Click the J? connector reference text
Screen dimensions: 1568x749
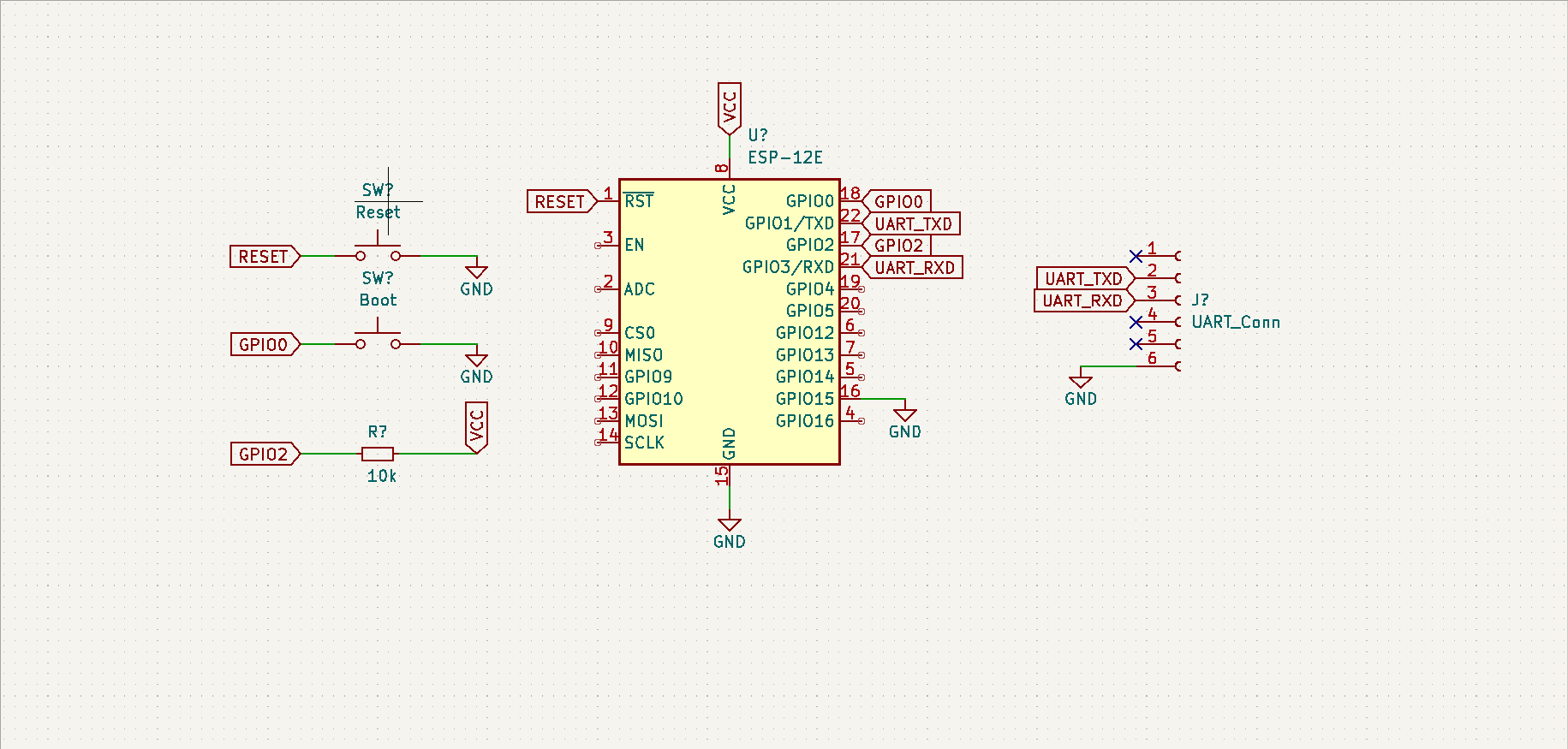point(1201,300)
